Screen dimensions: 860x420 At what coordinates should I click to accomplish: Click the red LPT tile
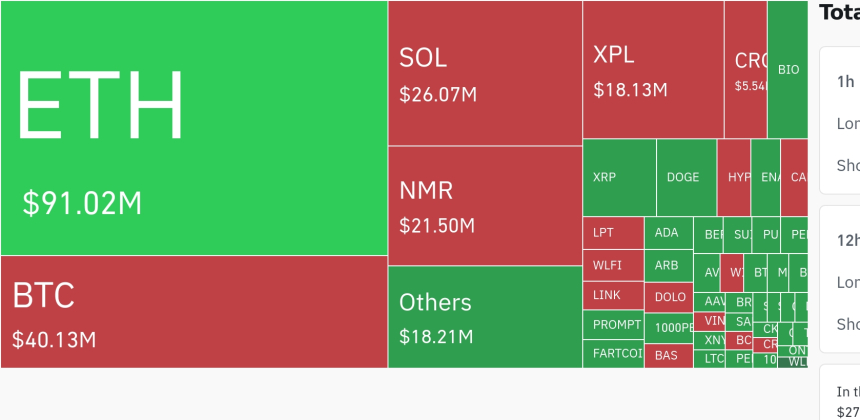click(x=613, y=233)
